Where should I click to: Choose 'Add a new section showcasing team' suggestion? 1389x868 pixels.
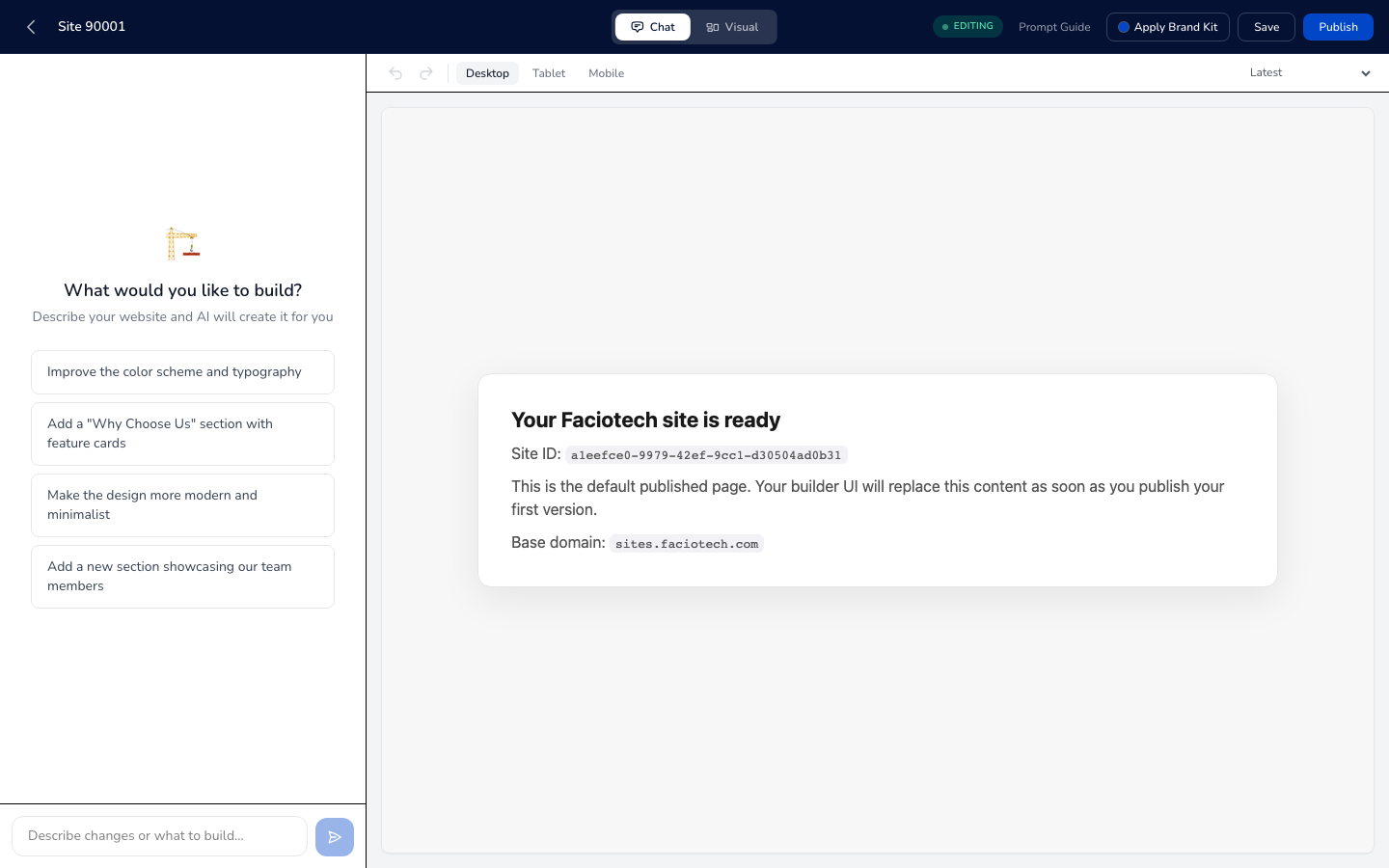pyautogui.click(x=182, y=577)
